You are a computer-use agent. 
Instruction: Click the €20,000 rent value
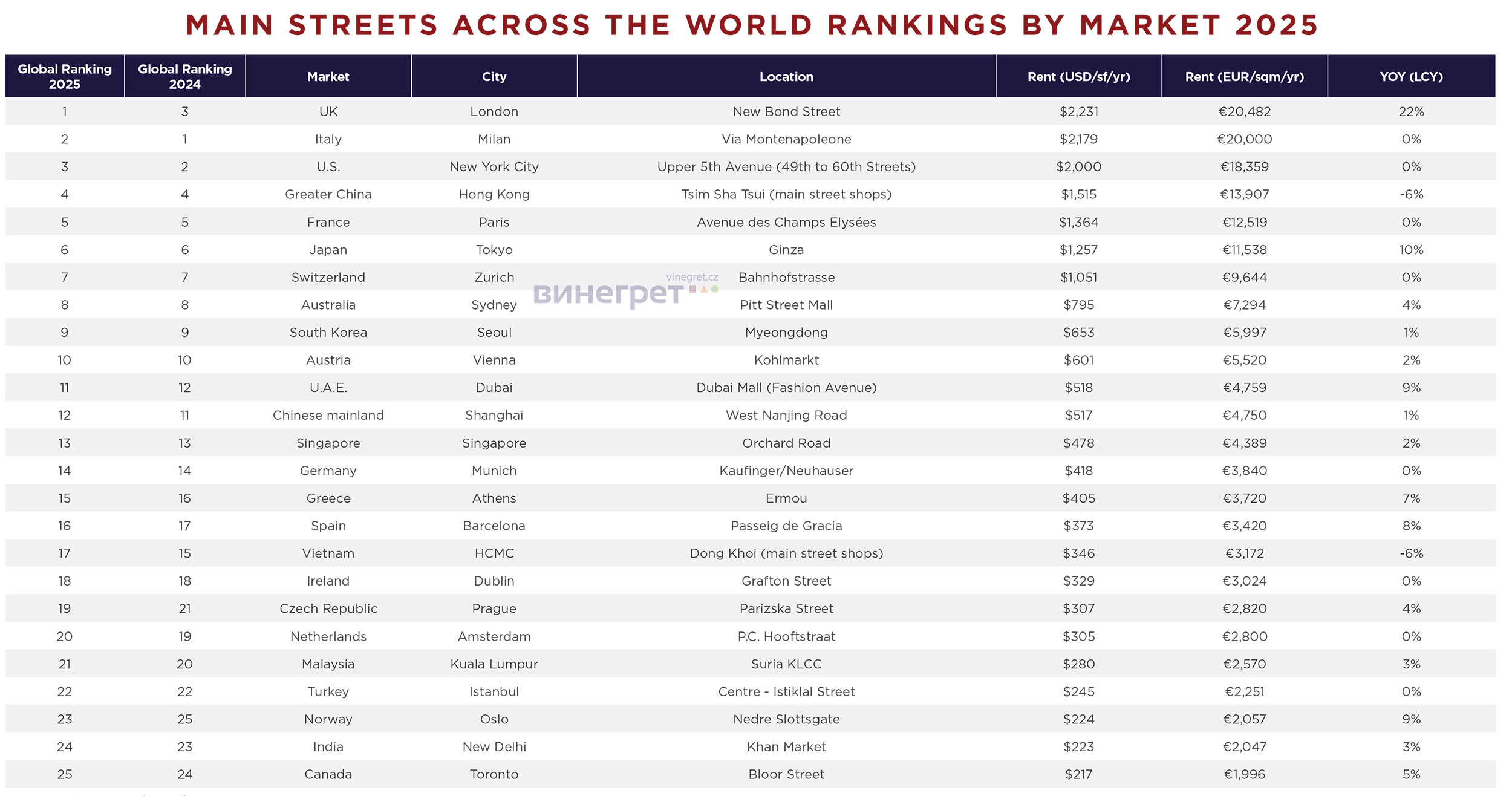click(x=1244, y=139)
